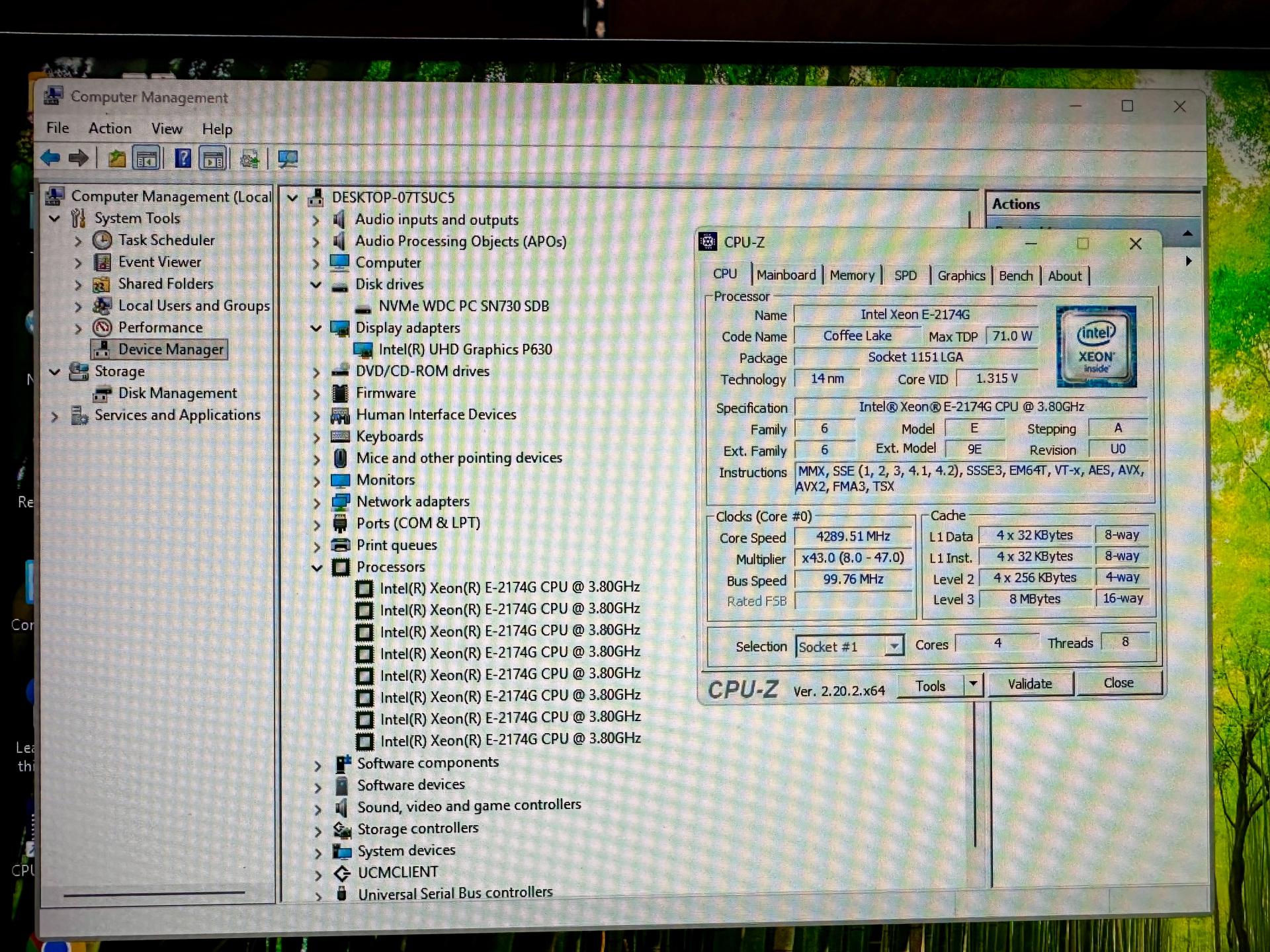Click the Up one level folder icon
The image size is (1270, 952).
(x=117, y=159)
